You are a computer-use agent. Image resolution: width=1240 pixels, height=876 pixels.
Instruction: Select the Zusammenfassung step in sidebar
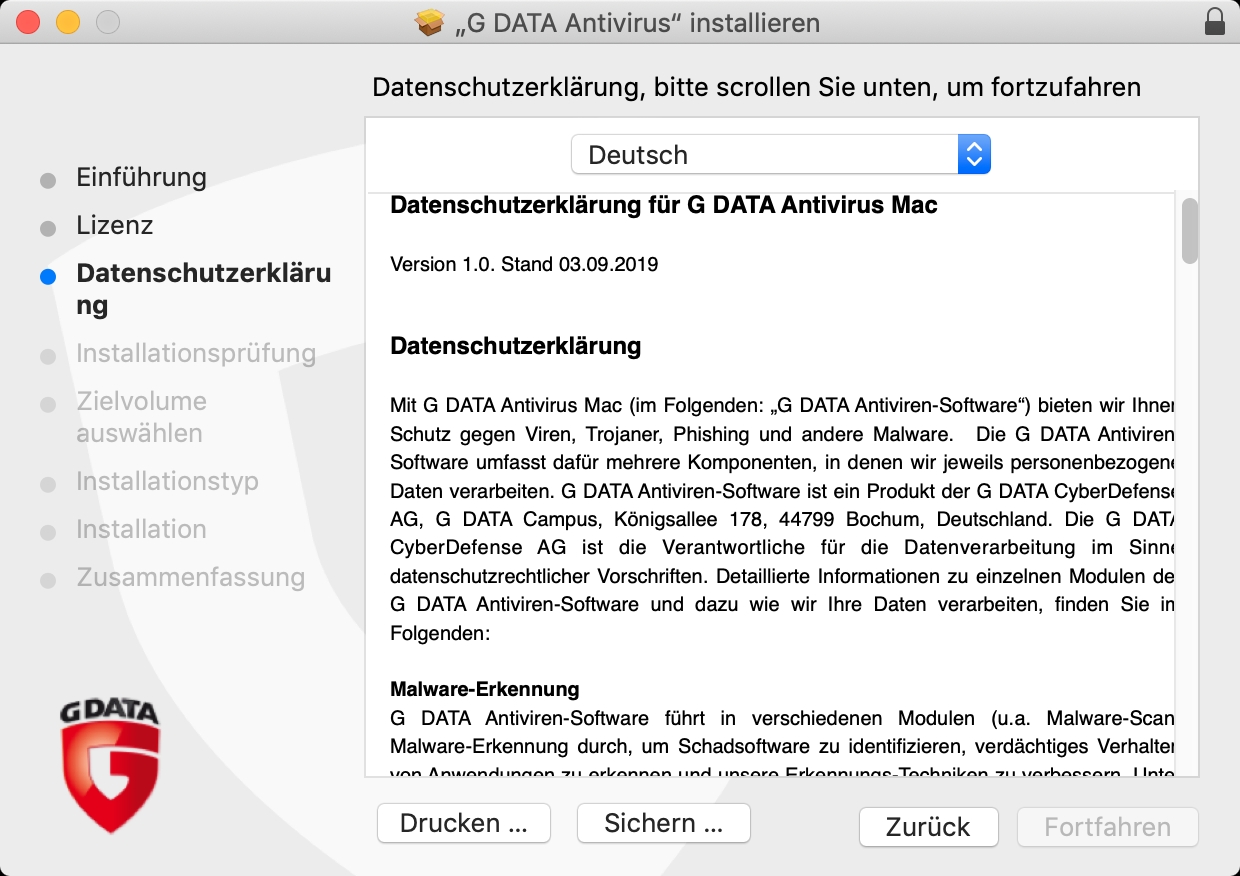click(x=190, y=577)
